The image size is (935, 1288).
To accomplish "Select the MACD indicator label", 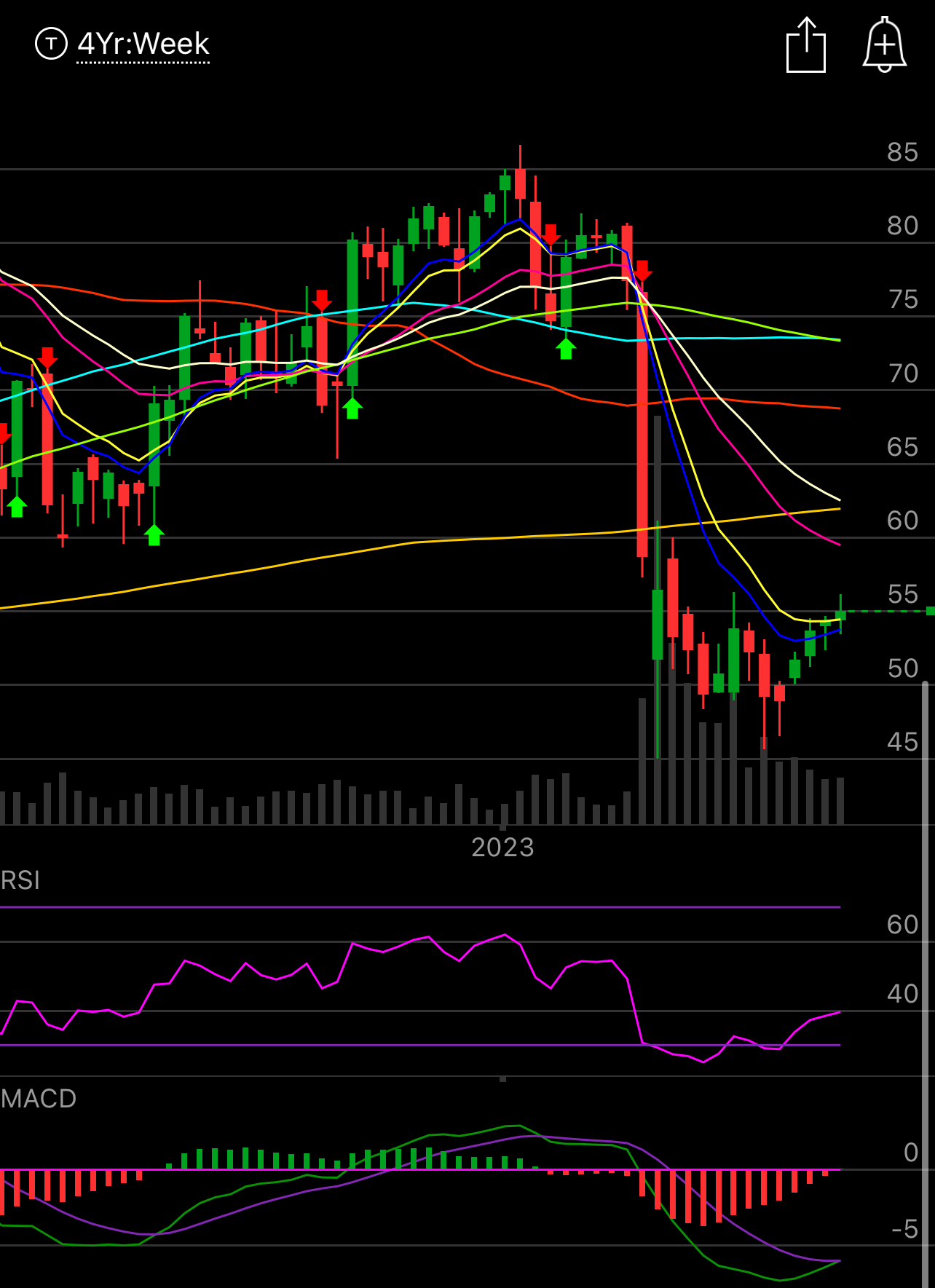I will 39,1099.
